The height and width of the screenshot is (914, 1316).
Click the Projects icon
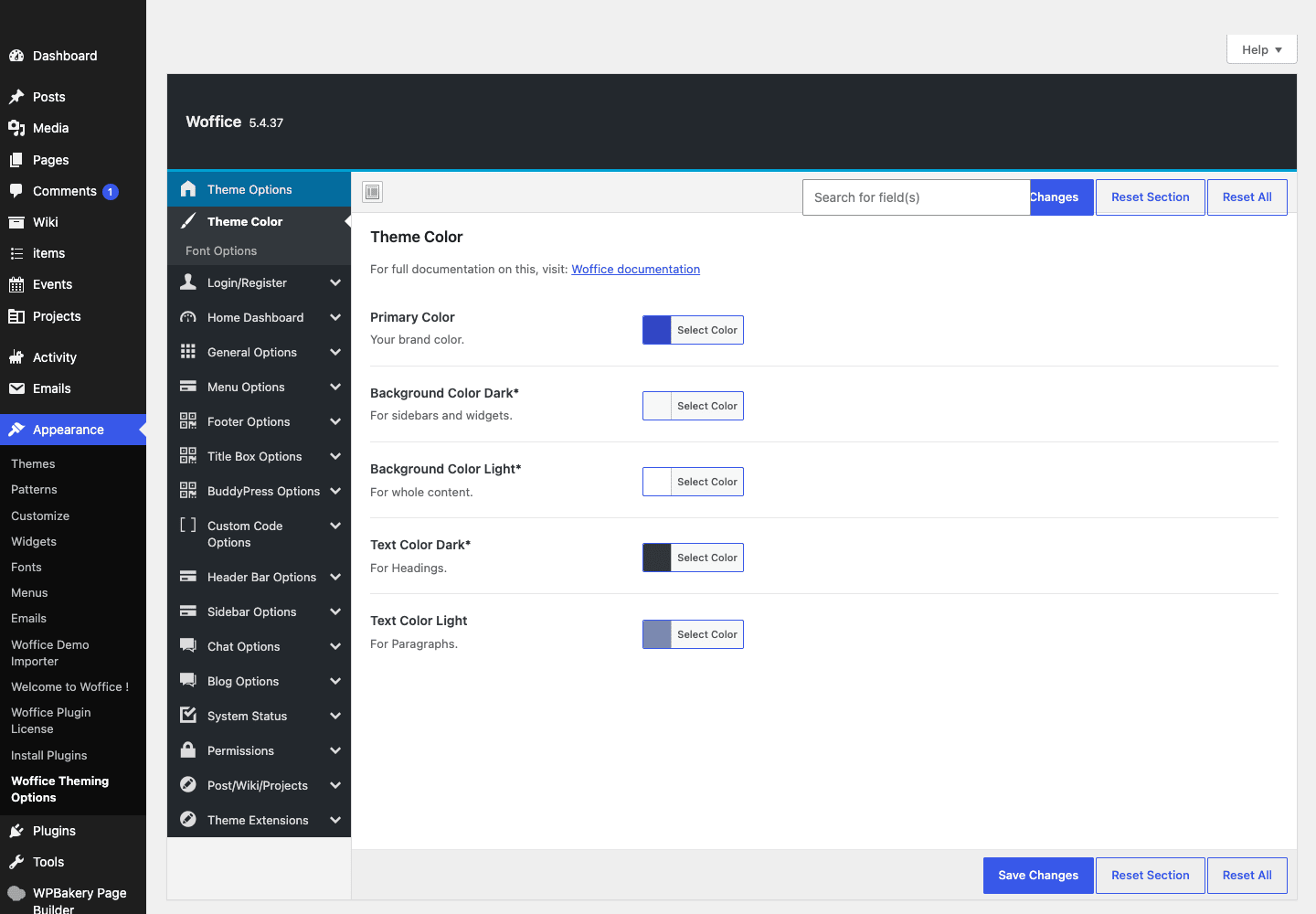tap(16, 316)
